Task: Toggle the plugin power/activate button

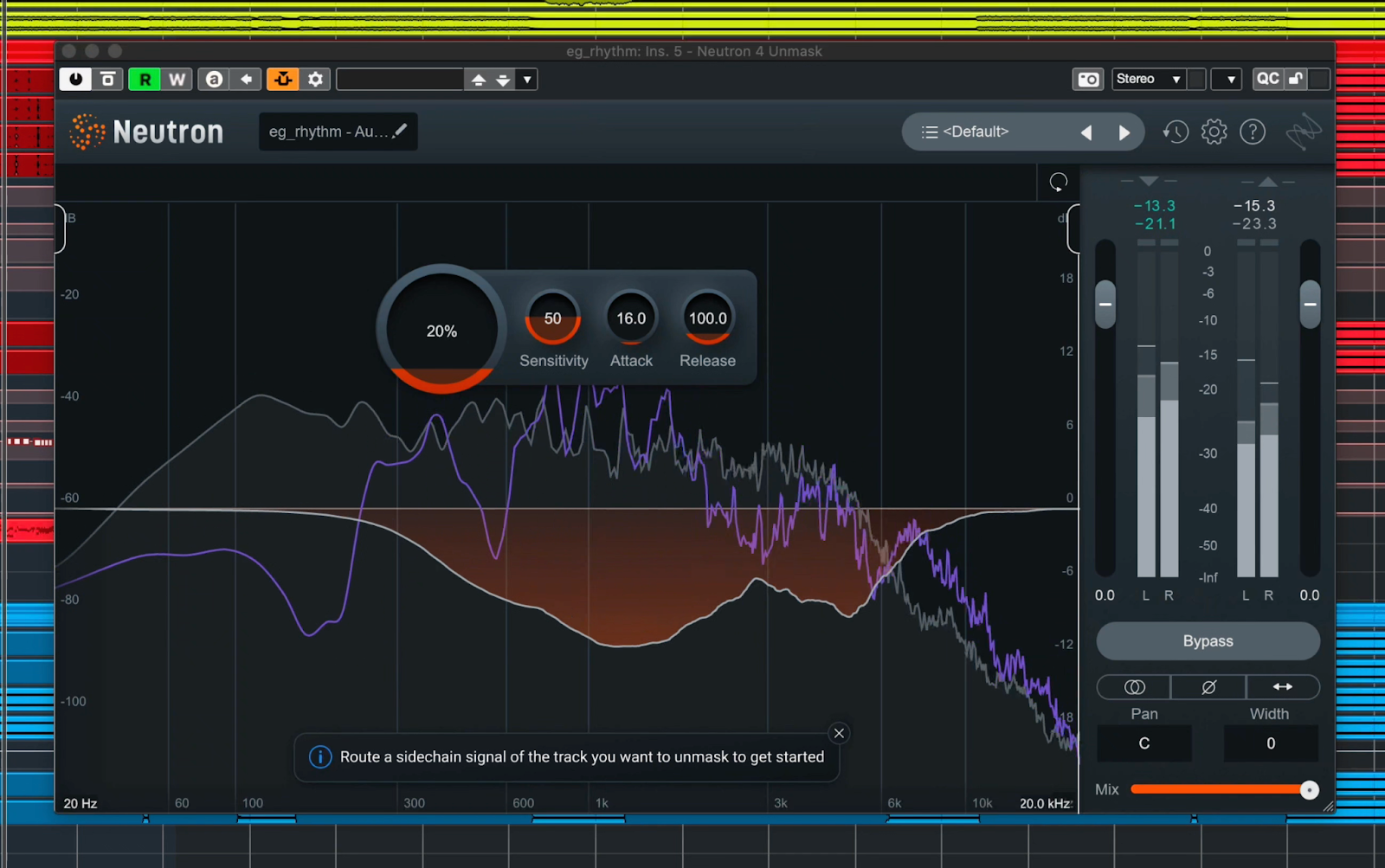Action: [x=75, y=80]
